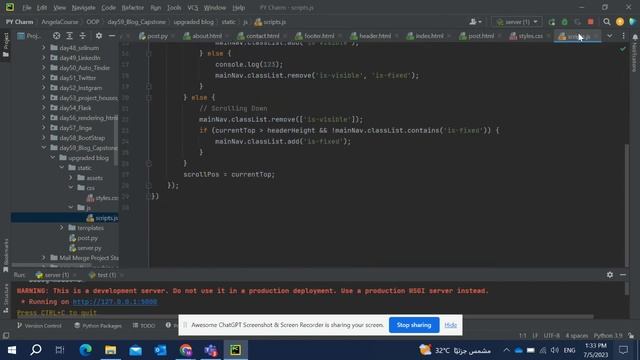Expand the day54_Flask folder

click(44, 108)
